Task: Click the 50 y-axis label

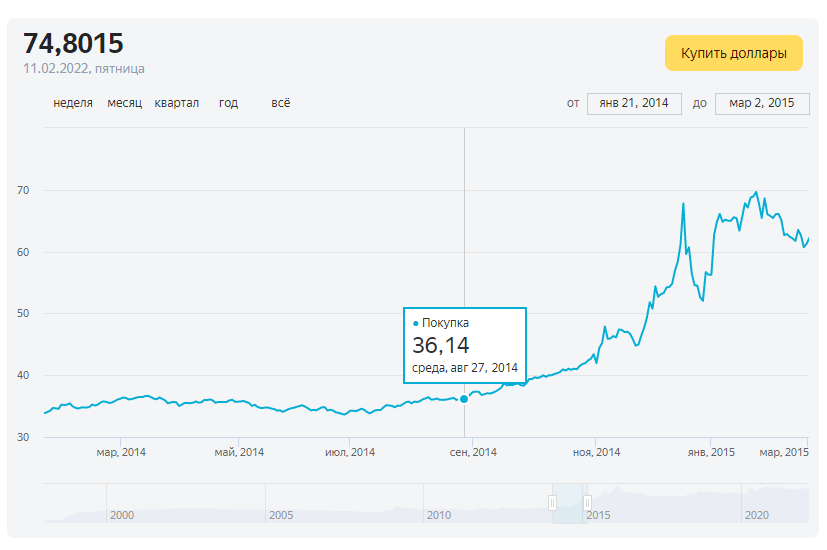Action: (23, 313)
